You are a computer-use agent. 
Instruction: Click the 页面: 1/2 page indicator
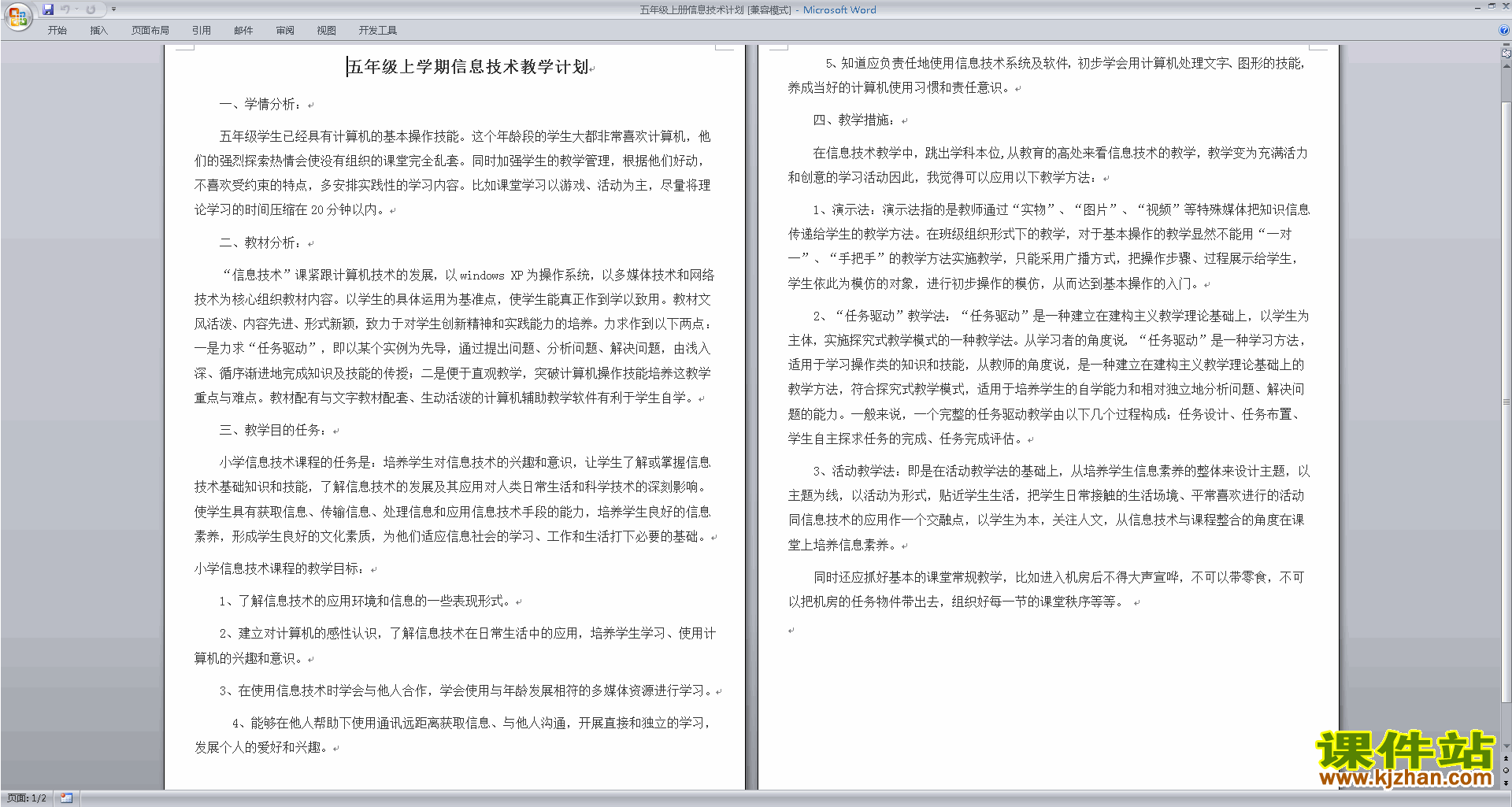tap(26, 798)
